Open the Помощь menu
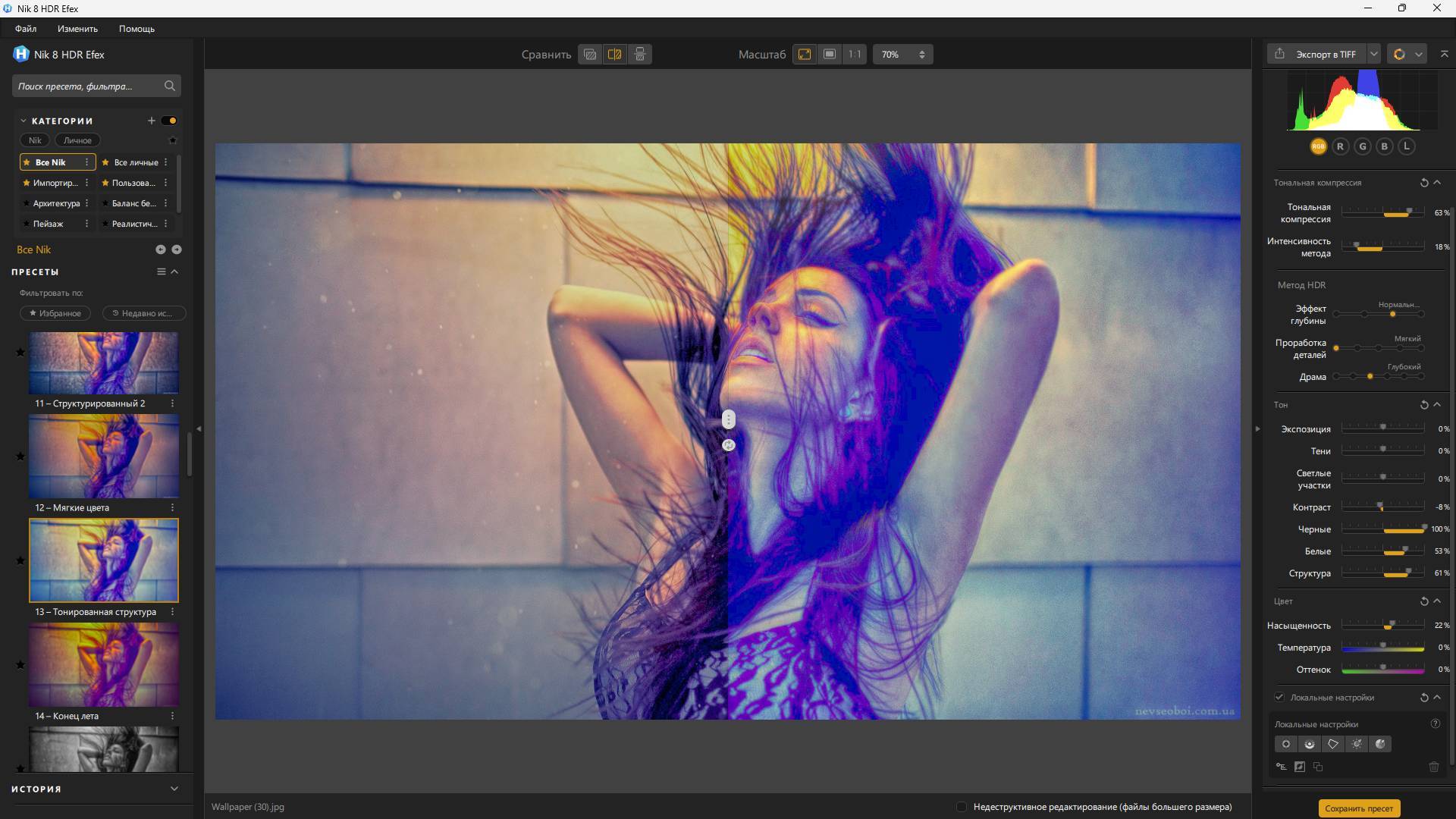Viewport: 1456px width, 819px height. click(x=136, y=29)
